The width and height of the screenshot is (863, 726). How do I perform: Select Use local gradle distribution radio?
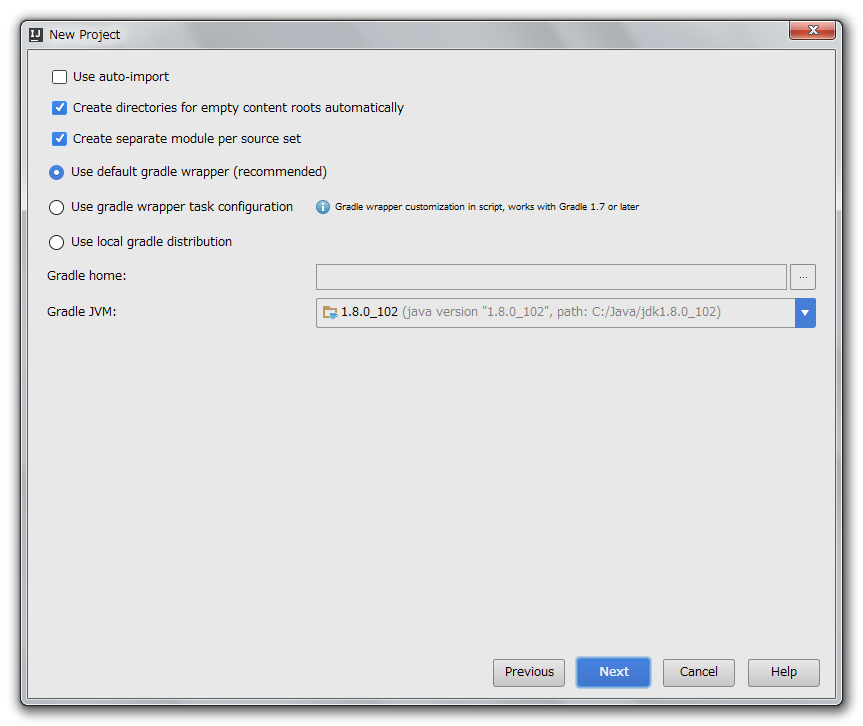[56, 242]
